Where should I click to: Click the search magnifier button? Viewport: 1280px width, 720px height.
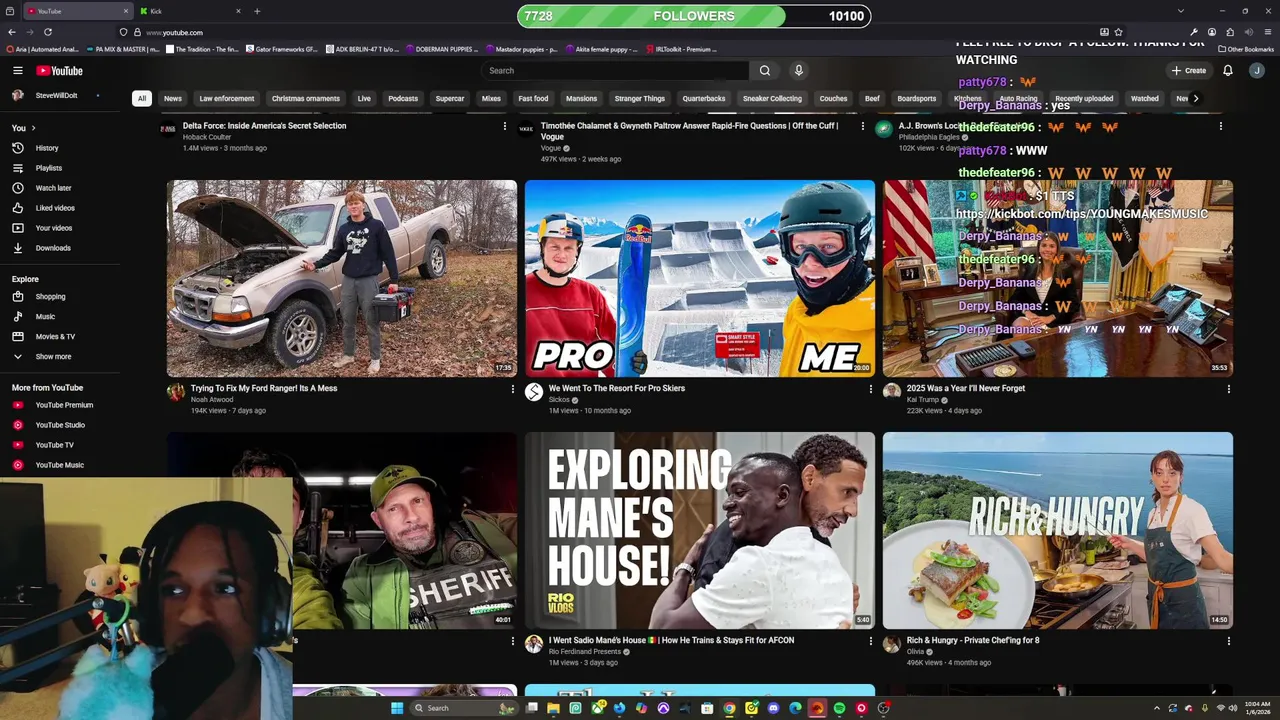point(765,71)
